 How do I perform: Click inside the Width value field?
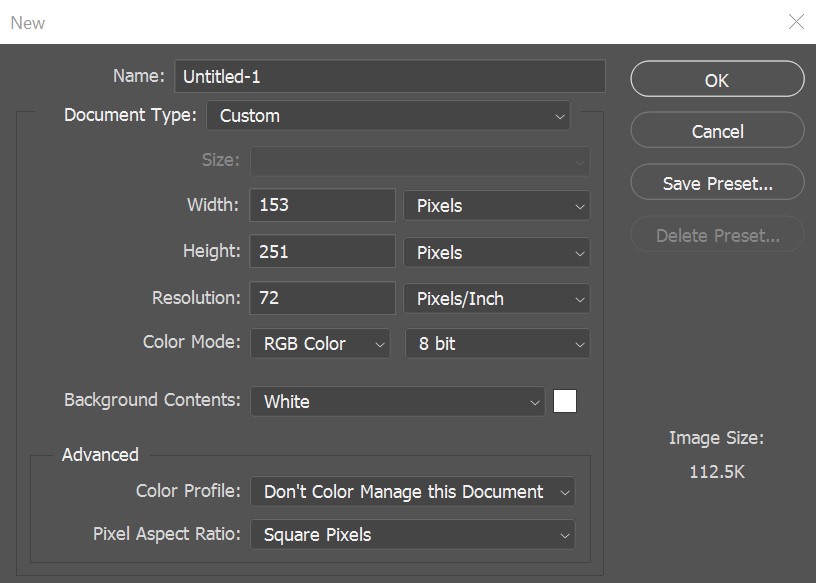(x=321, y=205)
